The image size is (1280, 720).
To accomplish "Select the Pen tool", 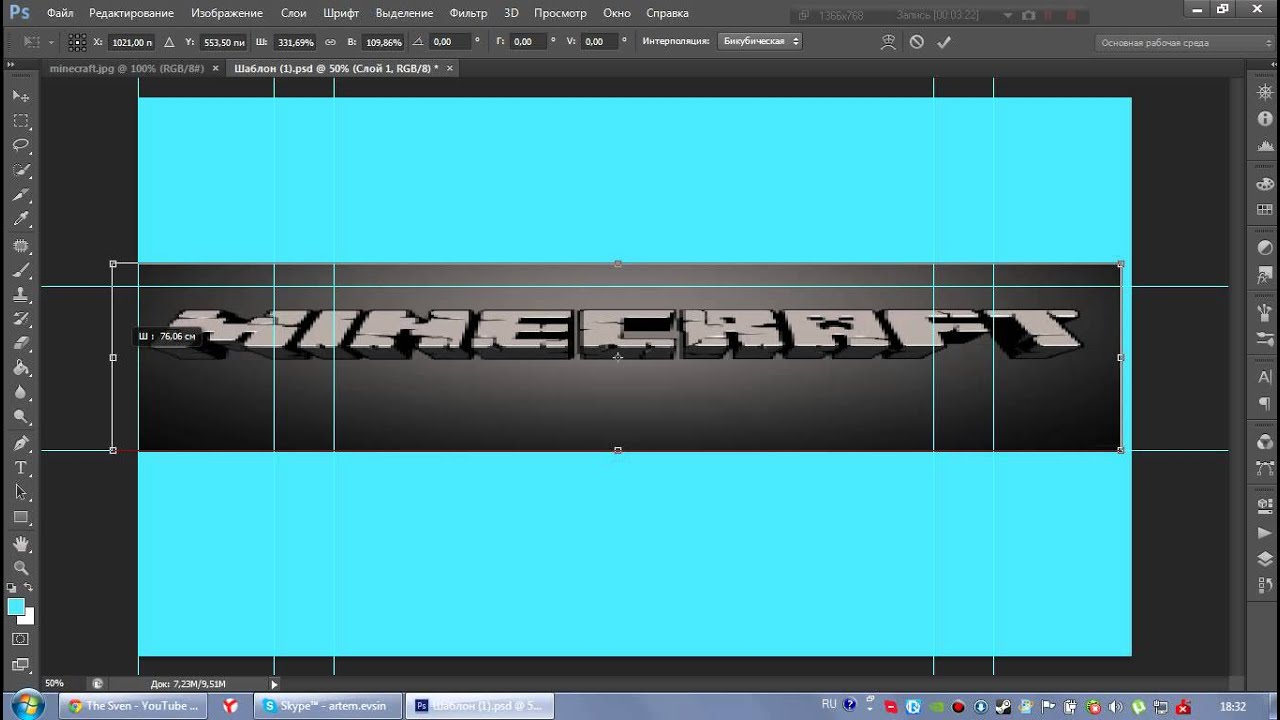I will tap(20, 443).
